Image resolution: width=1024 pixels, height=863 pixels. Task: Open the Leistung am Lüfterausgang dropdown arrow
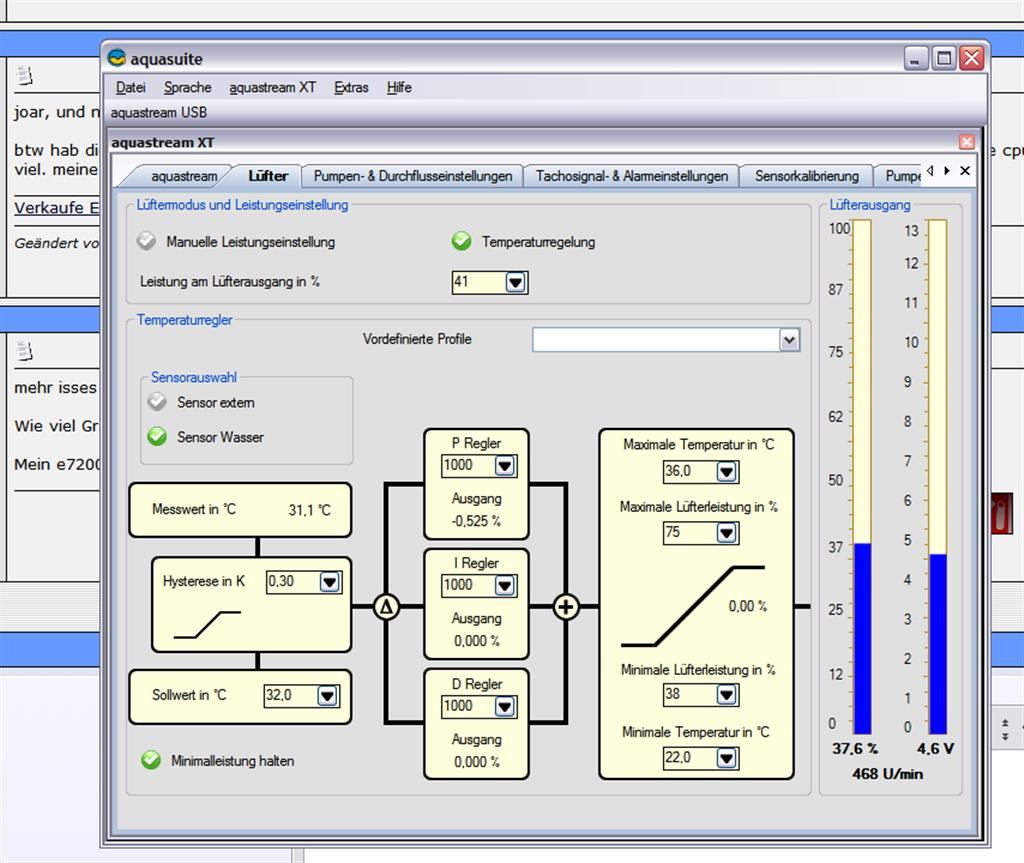(515, 282)
